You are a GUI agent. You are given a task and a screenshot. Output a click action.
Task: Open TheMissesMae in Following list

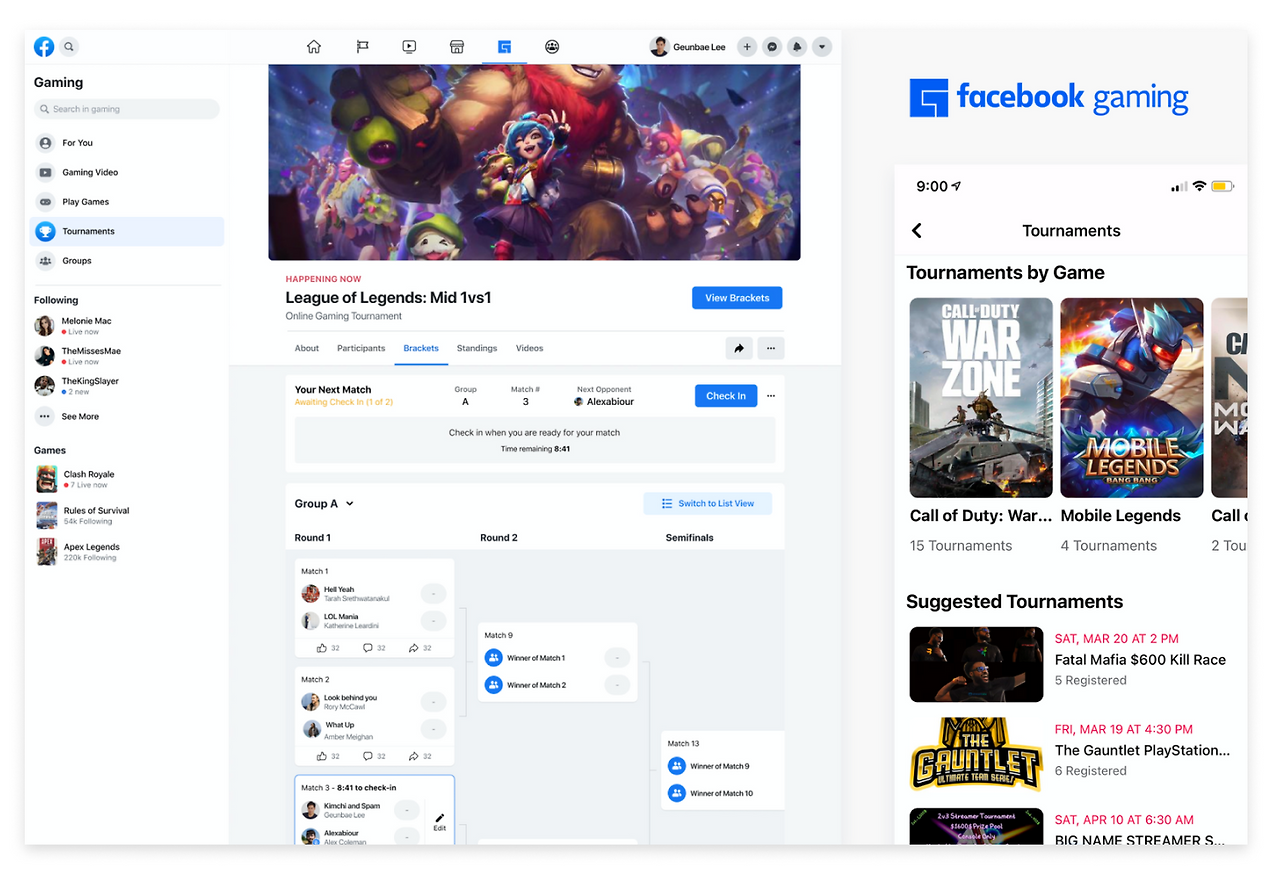click(78, 356)
